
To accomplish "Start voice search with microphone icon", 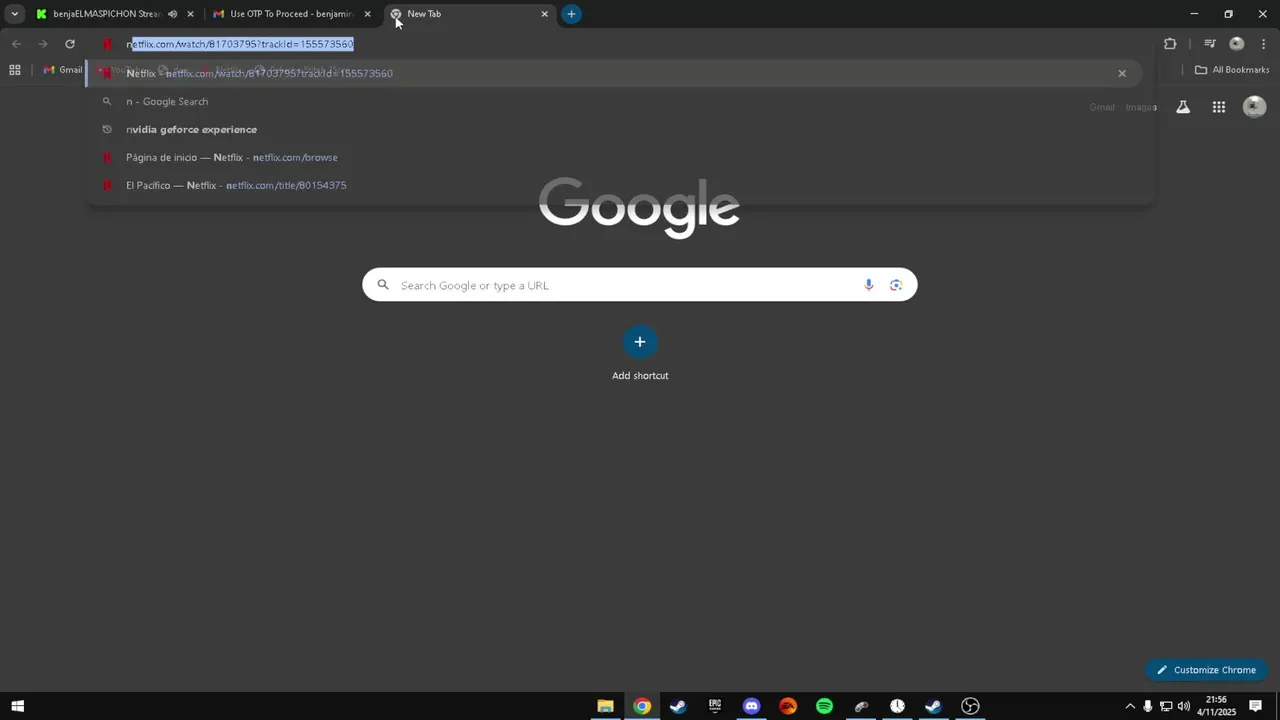I will (868, 285).
